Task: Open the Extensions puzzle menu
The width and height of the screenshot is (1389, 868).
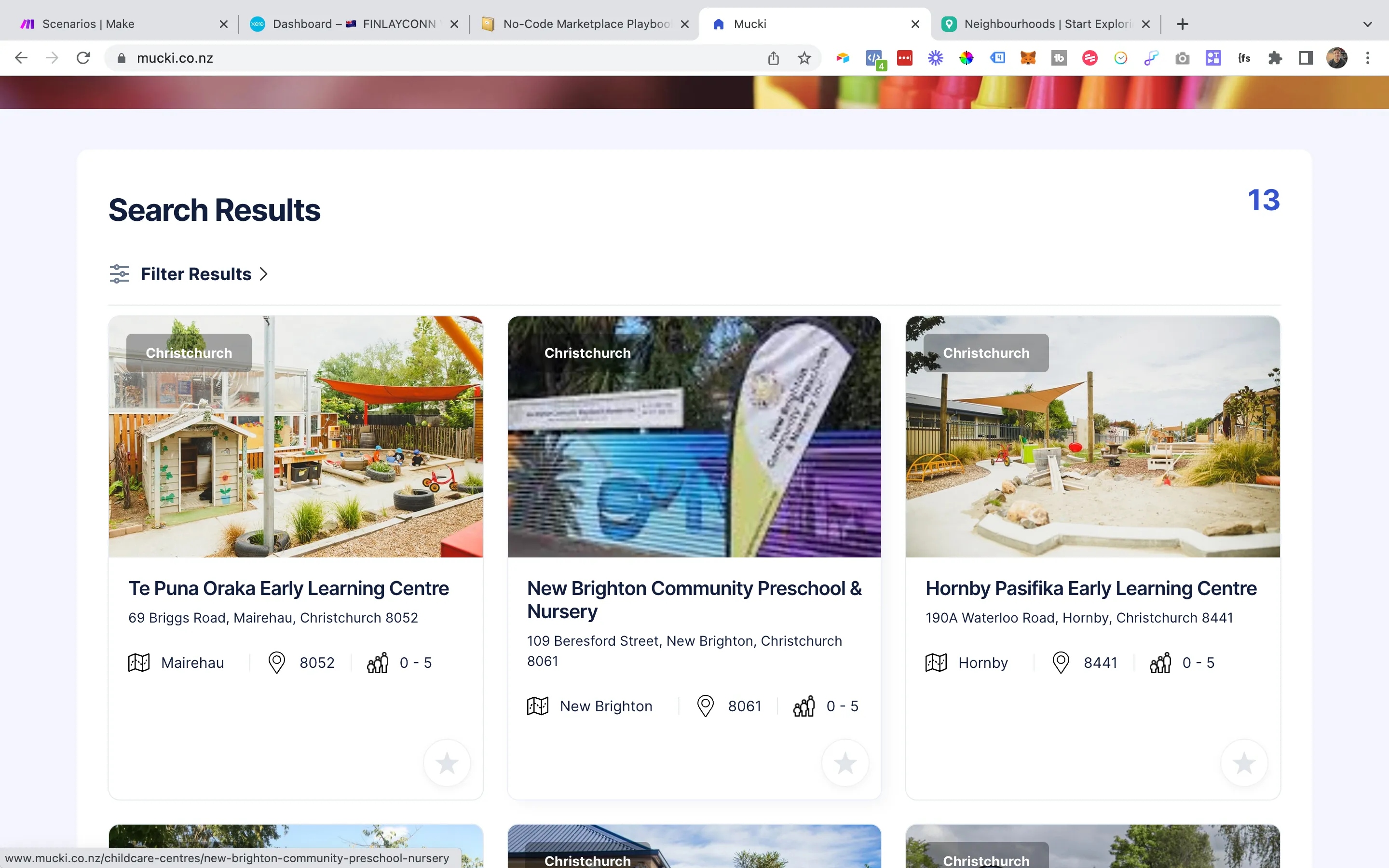Action: click(x=1275, y=58)
